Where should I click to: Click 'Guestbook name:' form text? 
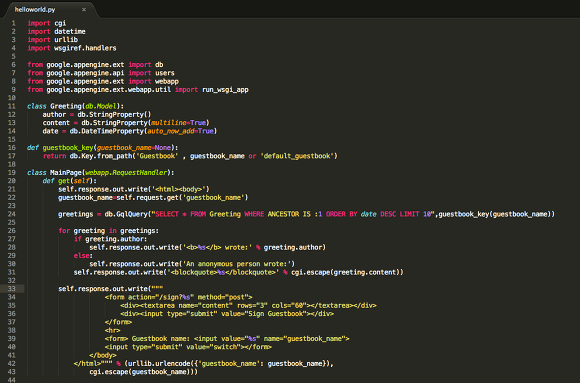tap(161, 339)
